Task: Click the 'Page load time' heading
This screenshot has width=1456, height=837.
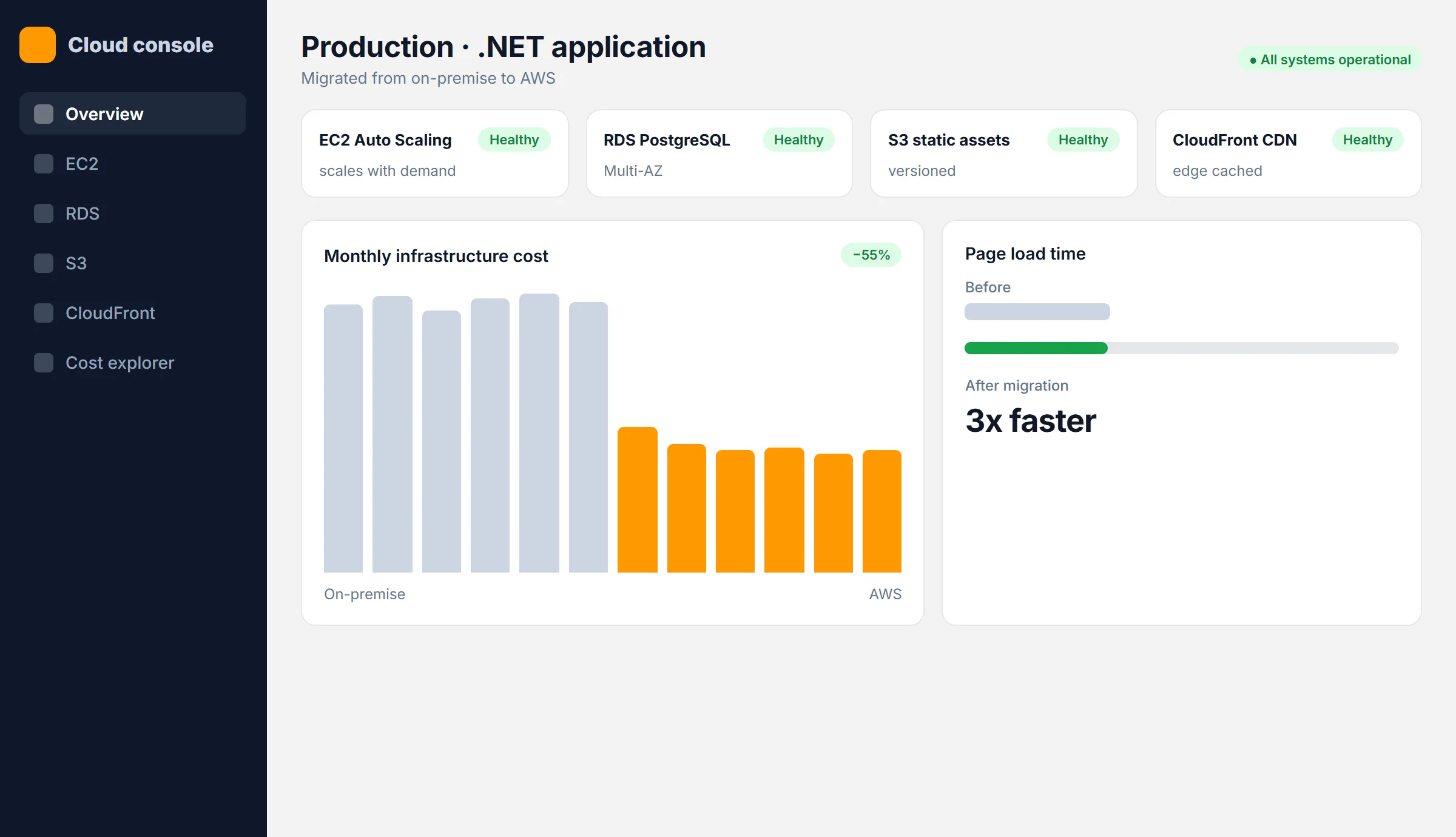Action: [1025, 254]
